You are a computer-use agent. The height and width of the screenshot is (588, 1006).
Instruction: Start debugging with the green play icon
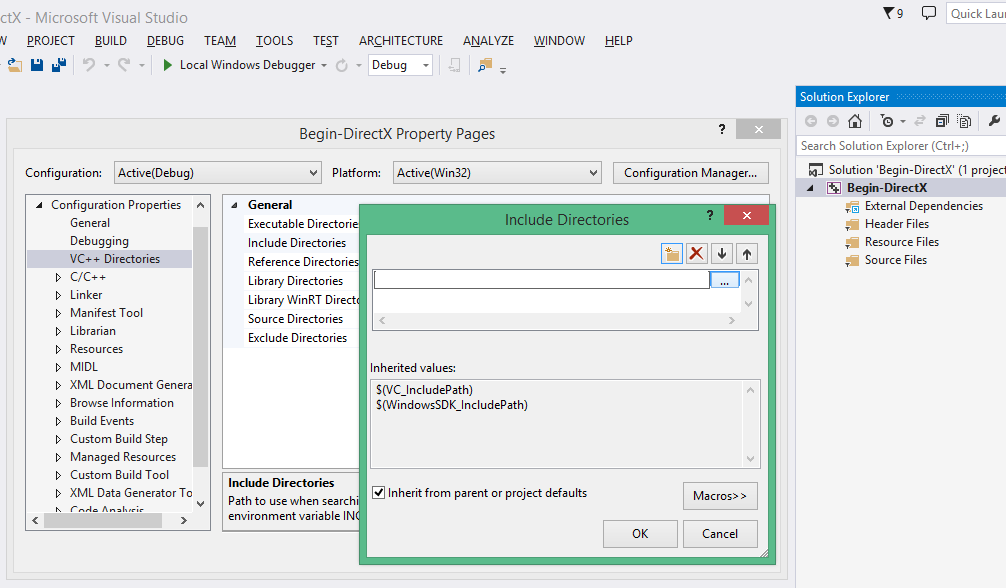click(x=167, y=65)
